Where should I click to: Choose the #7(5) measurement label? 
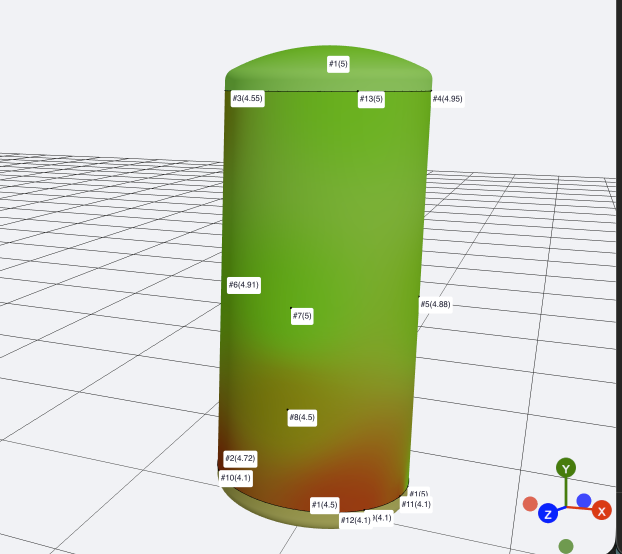coord(302,316)
